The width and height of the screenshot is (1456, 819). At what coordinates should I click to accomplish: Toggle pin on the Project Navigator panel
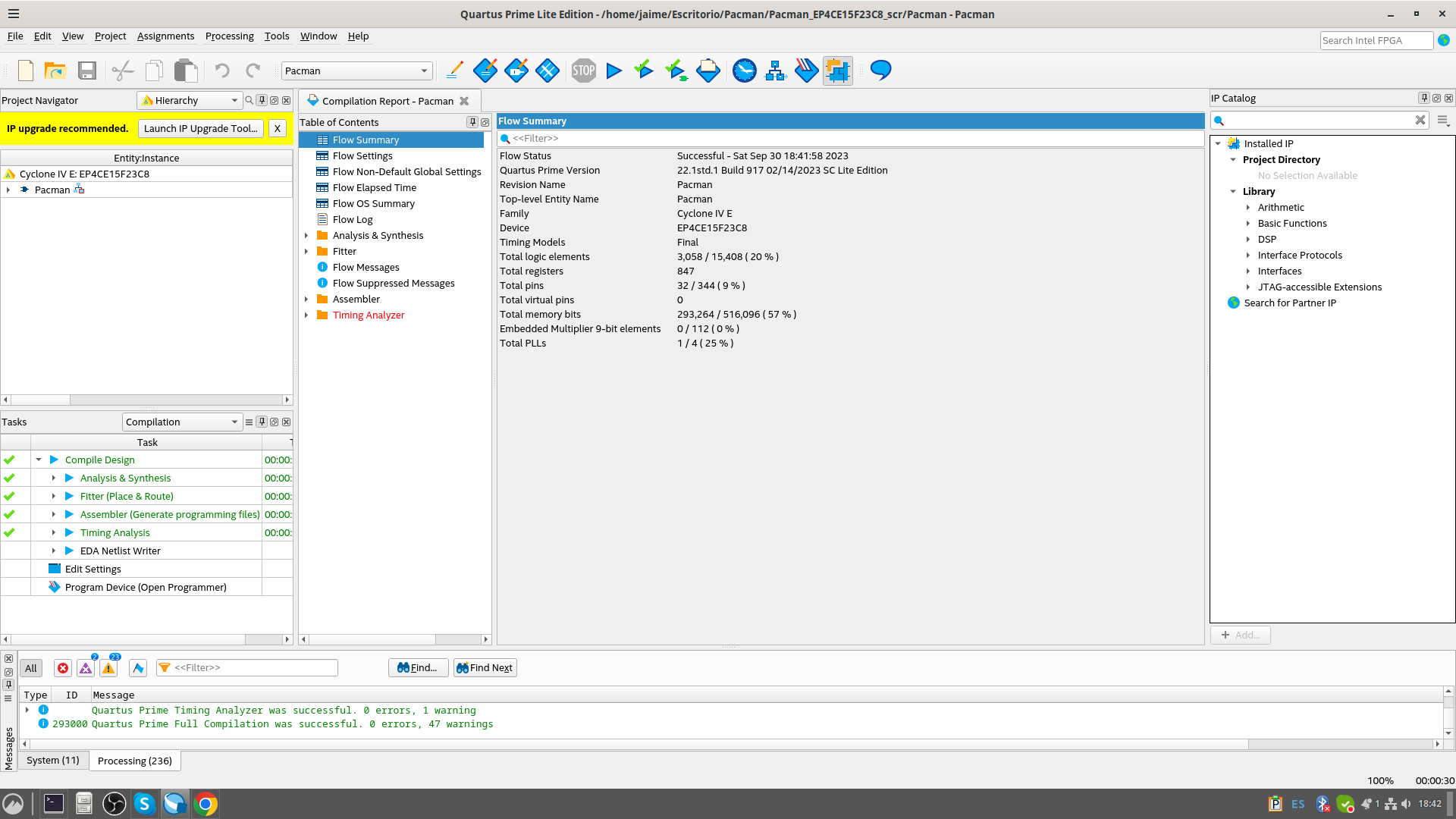click(x=262, y=100)
